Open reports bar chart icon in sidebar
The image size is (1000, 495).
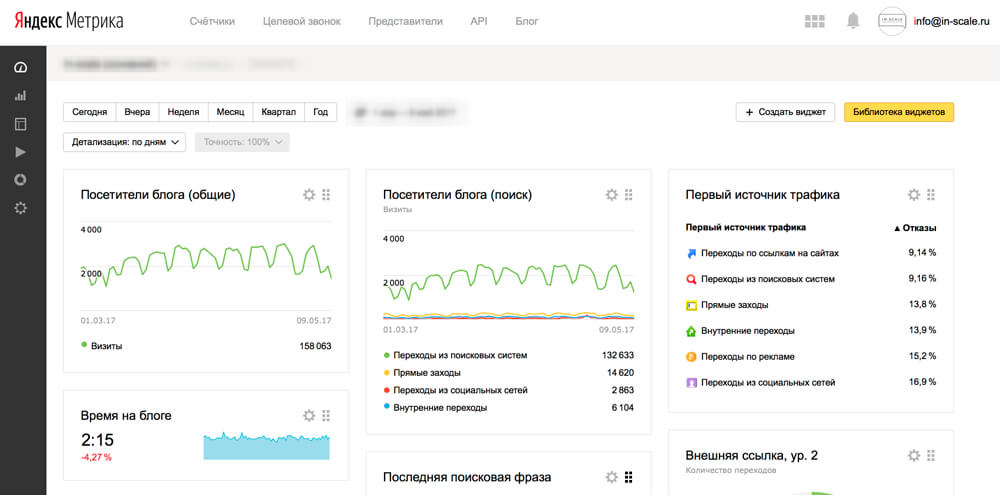(20, 96)
